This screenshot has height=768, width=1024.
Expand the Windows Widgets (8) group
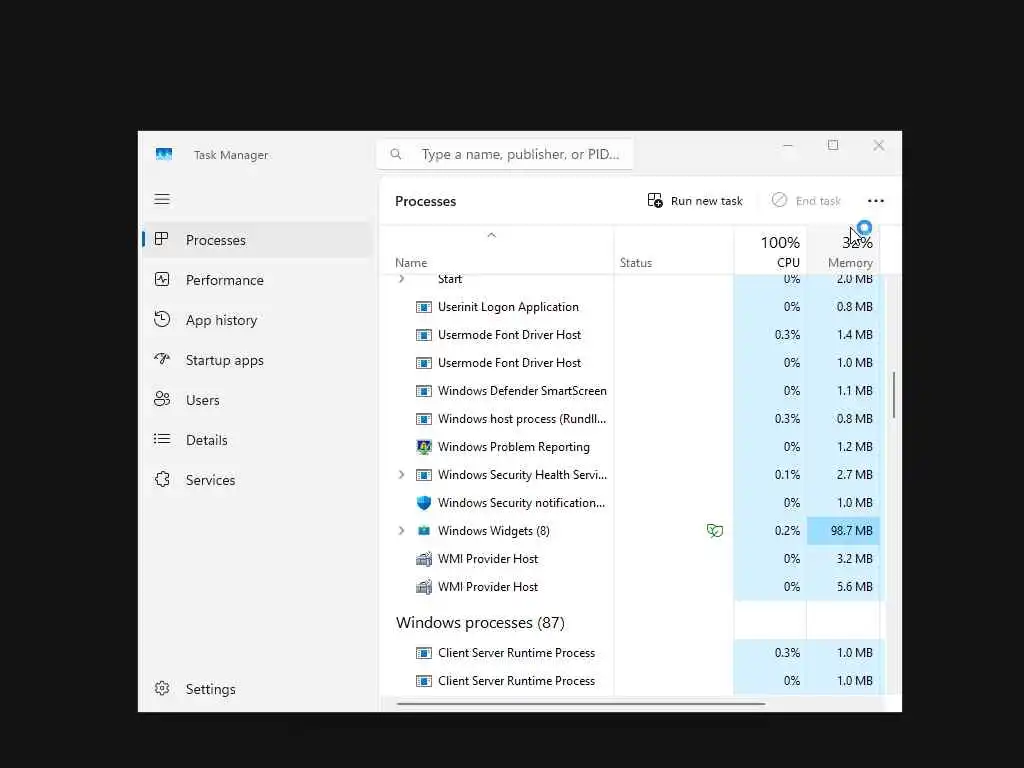tap(402, 531)
